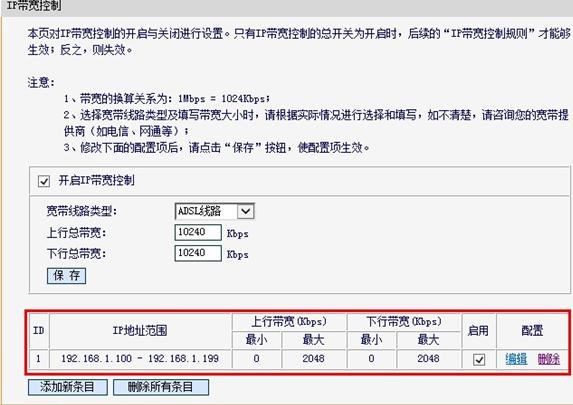Click the 编辑 link for rule 1

[516, 359]
